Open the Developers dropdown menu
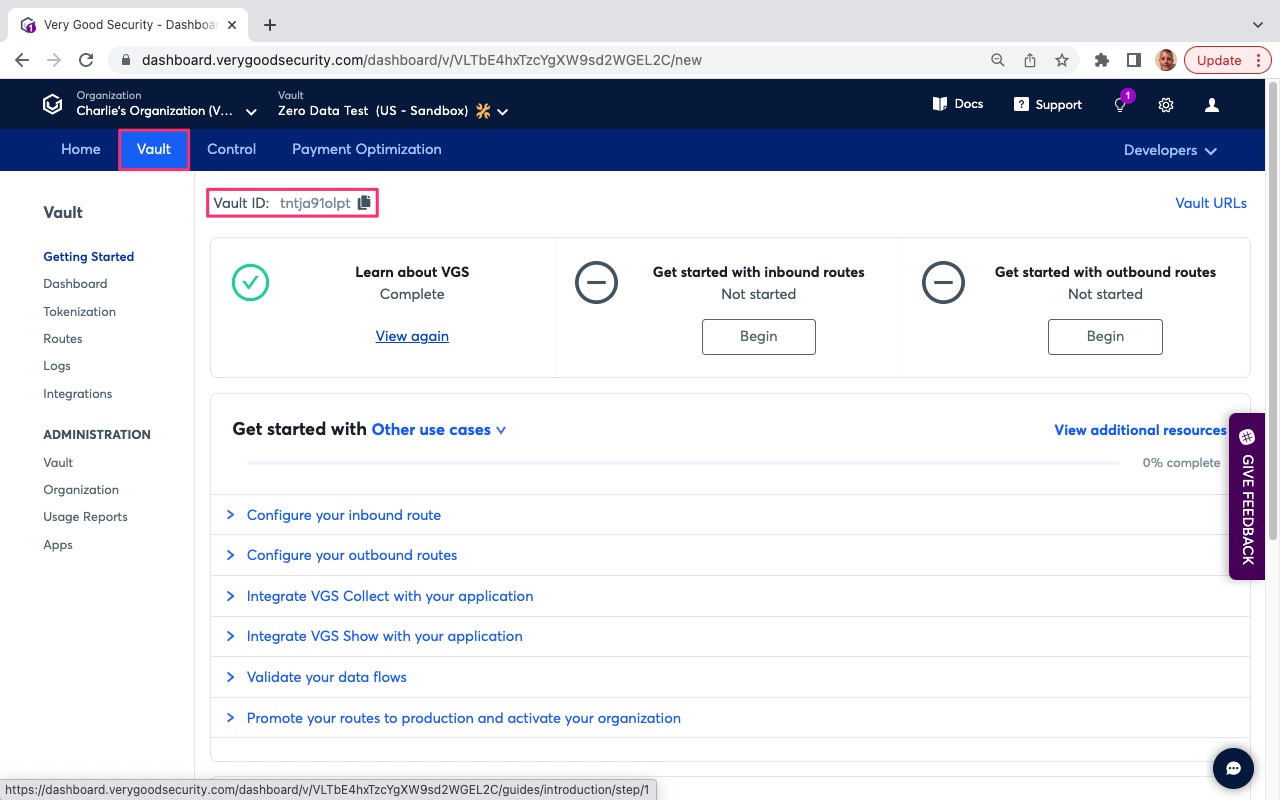 click(1170, 150)
